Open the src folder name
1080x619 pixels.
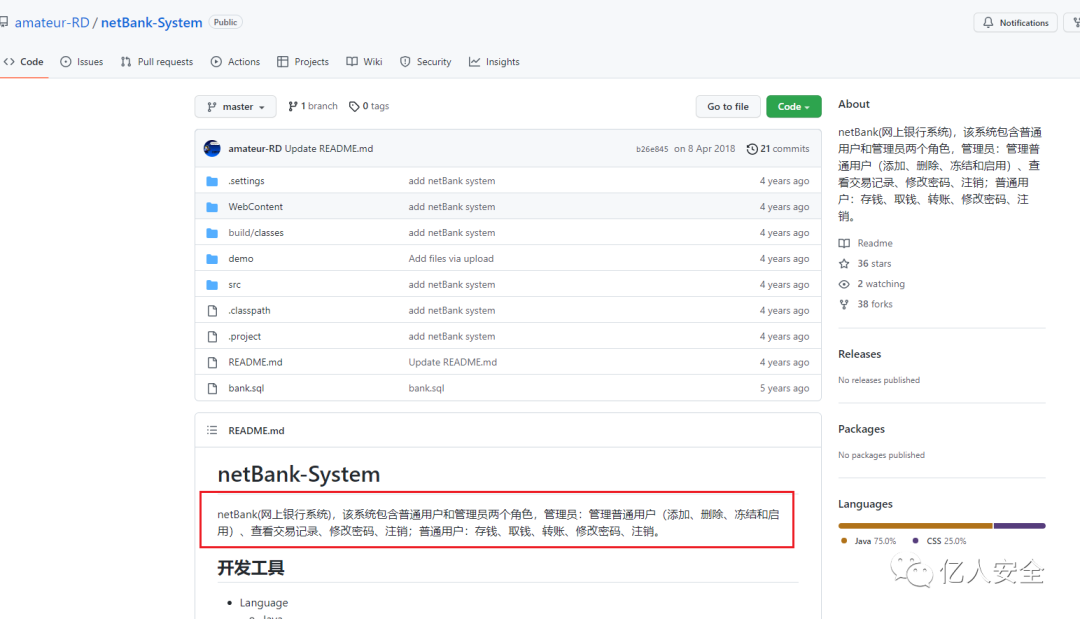(235, 285)
